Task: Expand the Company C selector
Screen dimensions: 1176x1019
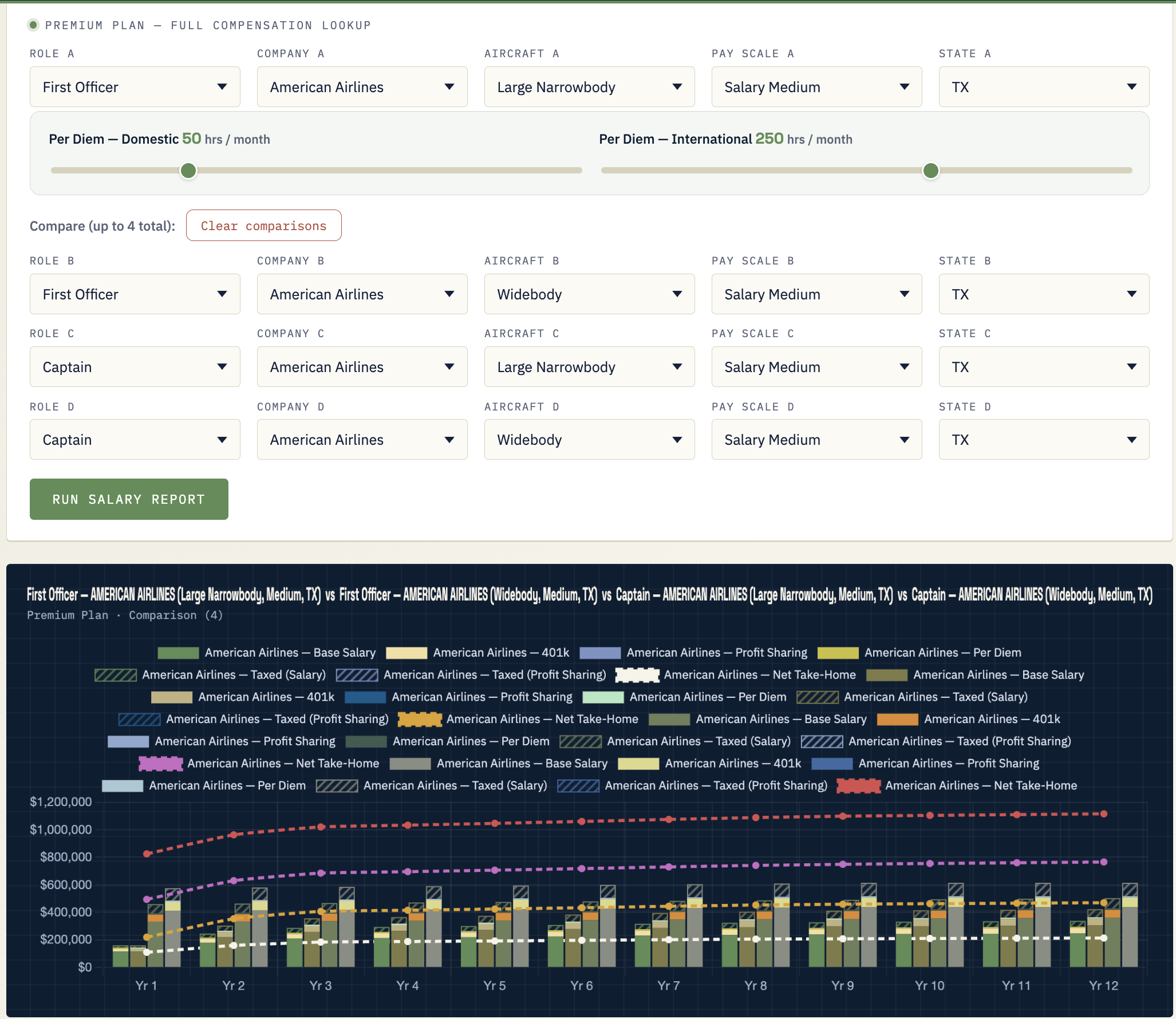Action: click(x=362, y=367)
